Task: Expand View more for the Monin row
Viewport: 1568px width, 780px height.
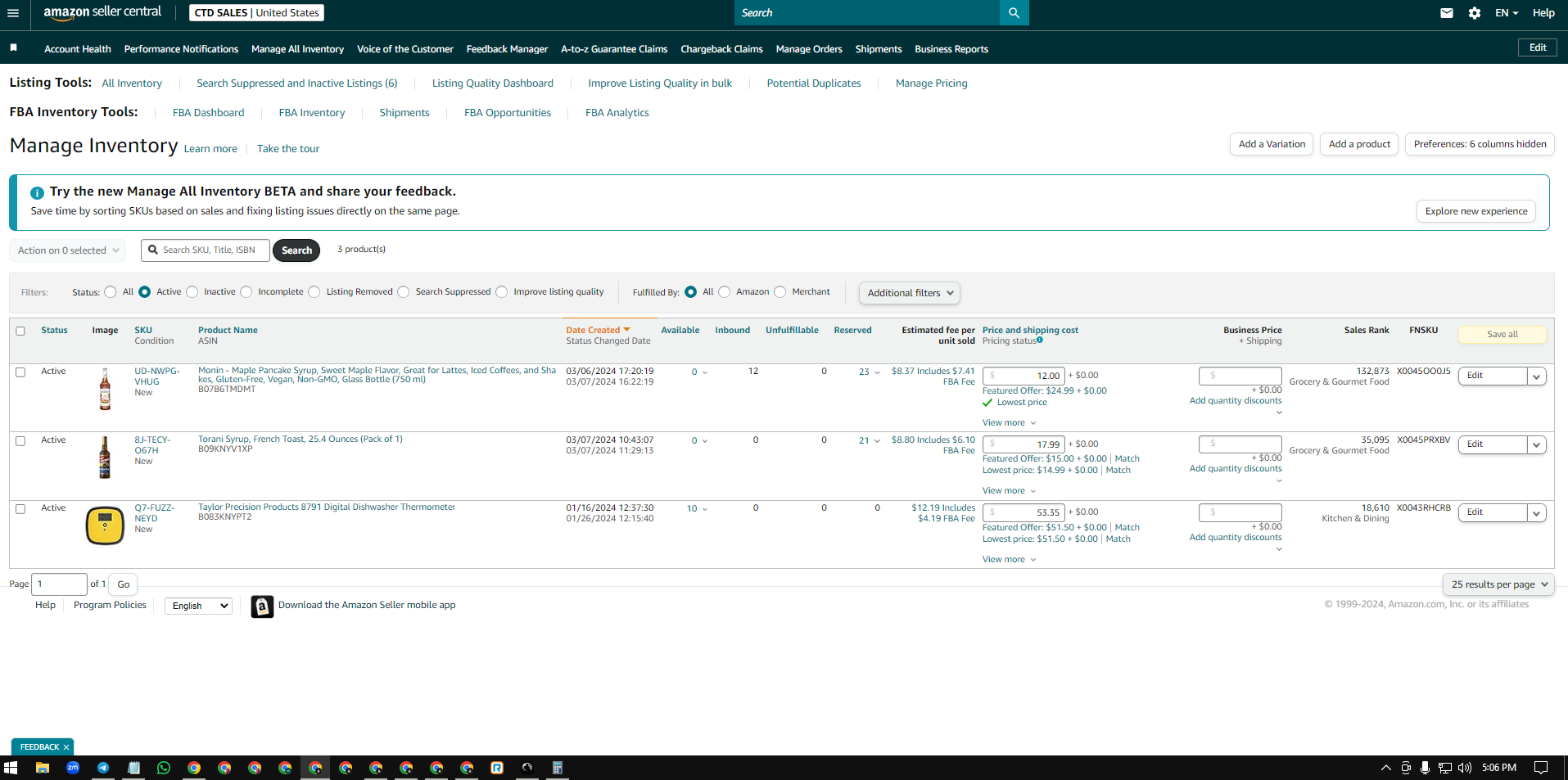Action: point(1010,423)
